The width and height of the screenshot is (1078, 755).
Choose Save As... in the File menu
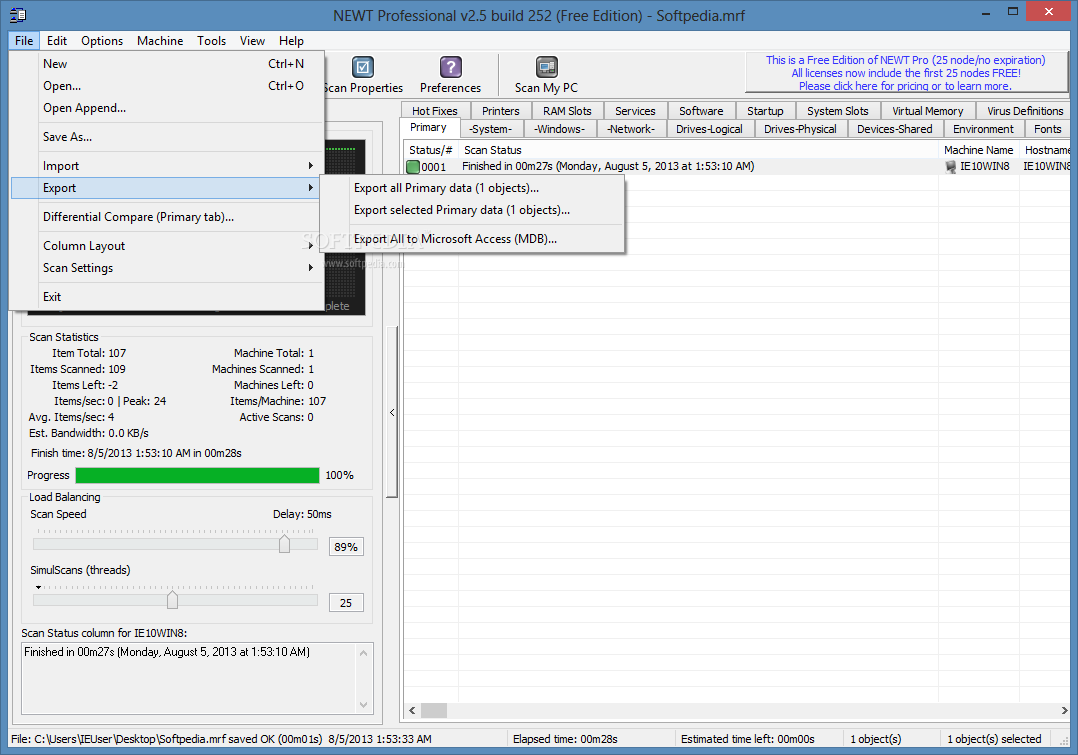point(166,137)
